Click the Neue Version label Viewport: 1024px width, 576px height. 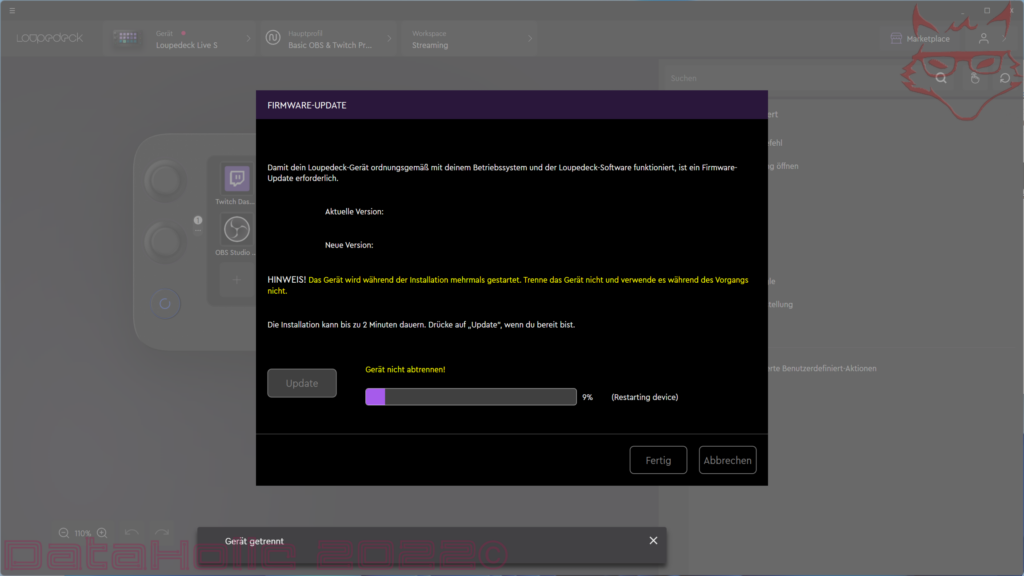(x=349, y=245)
